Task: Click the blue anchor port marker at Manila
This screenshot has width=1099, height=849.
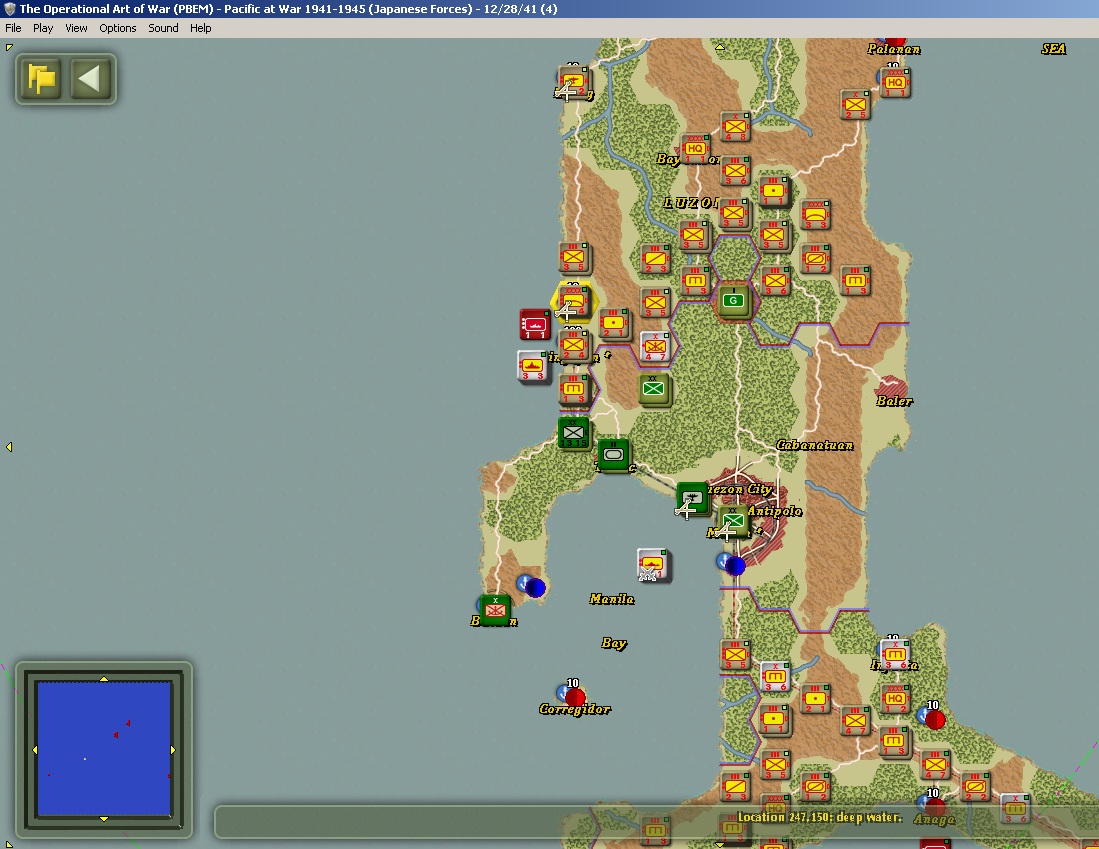Action: [x=731, y=564]
